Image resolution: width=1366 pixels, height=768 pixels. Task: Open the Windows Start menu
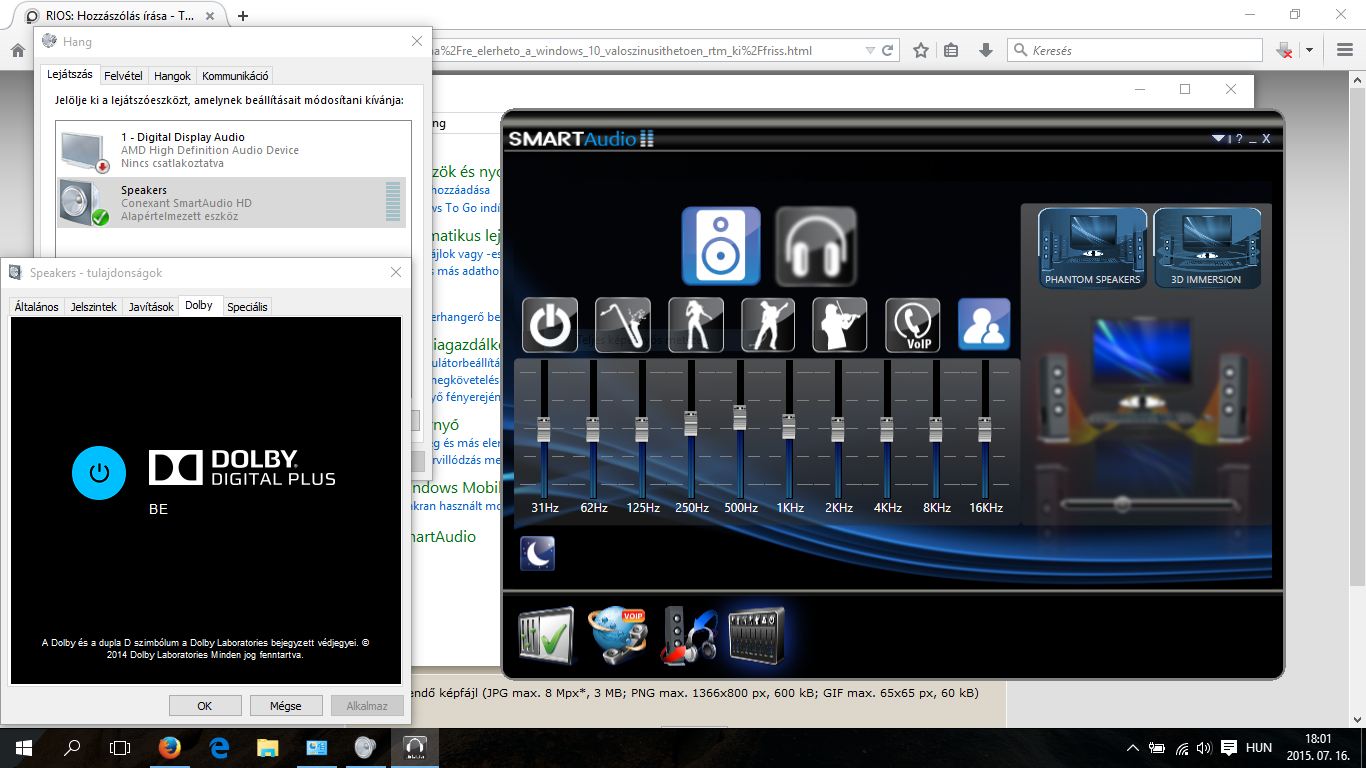coord(24,748)
